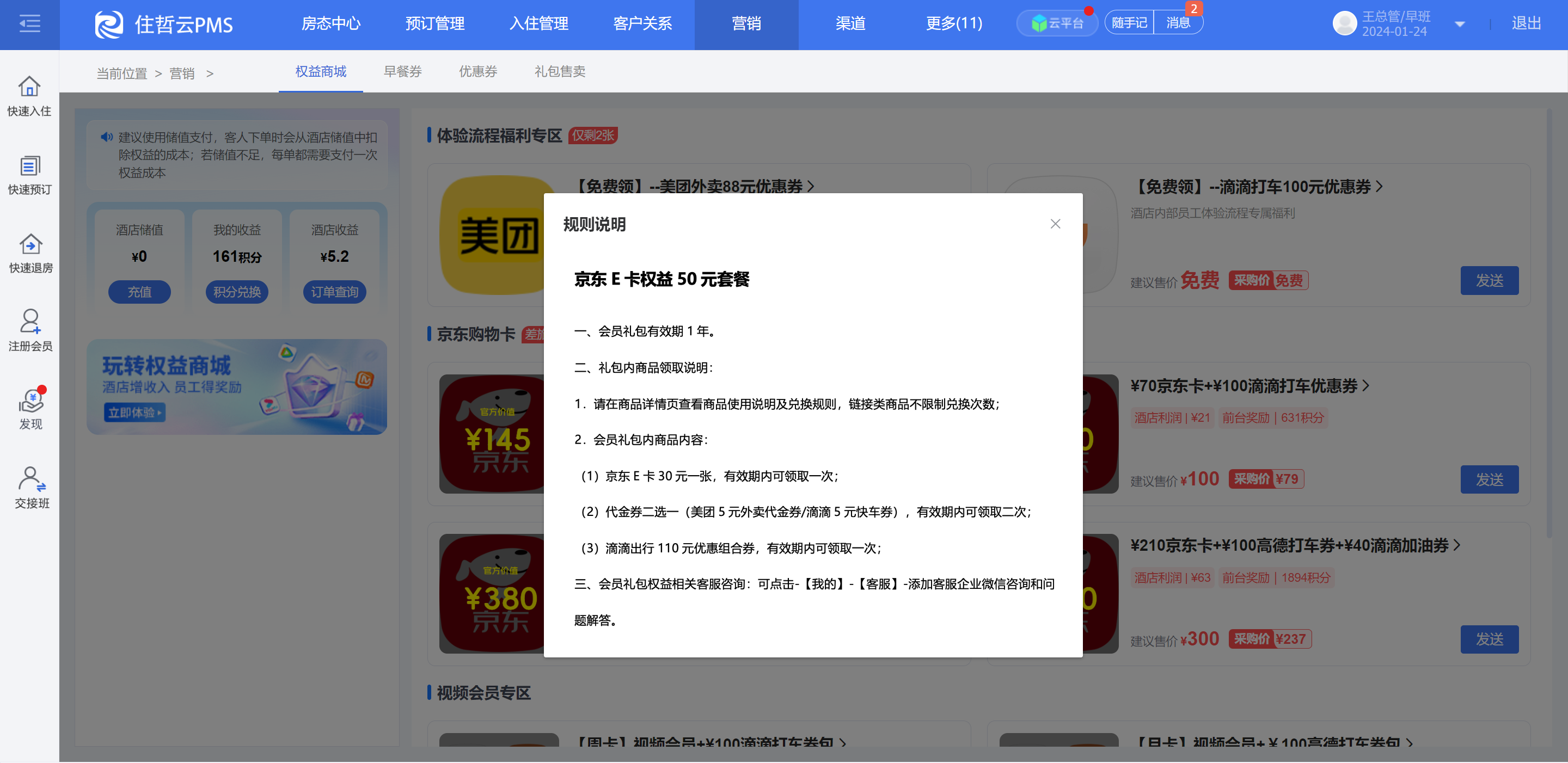Collapse the sidebar with the hamburger menu icon

[x=29, y=24]
